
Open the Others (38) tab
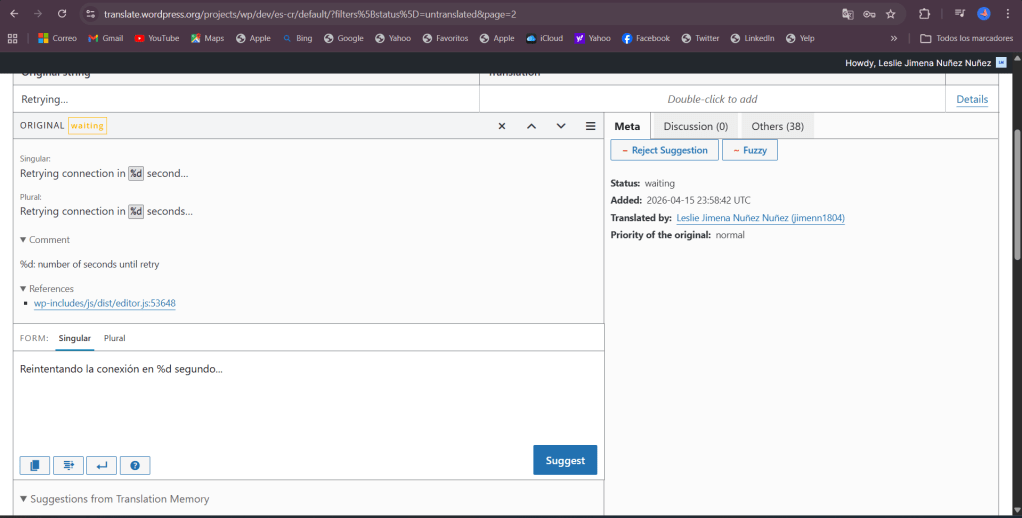777,126
